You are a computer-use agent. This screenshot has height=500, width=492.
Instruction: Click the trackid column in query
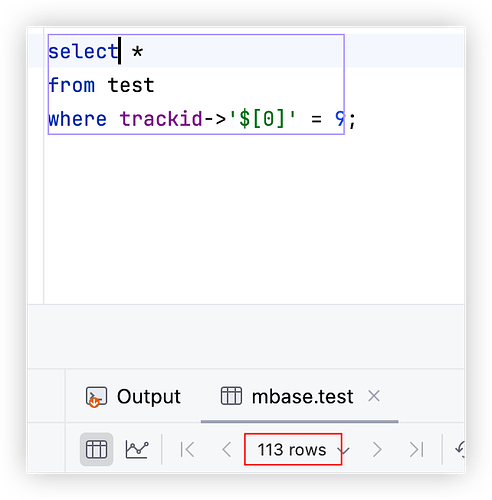(161, 119)
